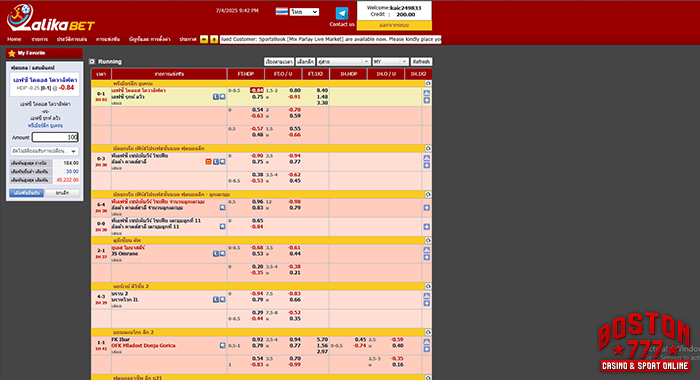
Task: Click the yellow logout button below Credit
Action: click(x=394, y=25)
